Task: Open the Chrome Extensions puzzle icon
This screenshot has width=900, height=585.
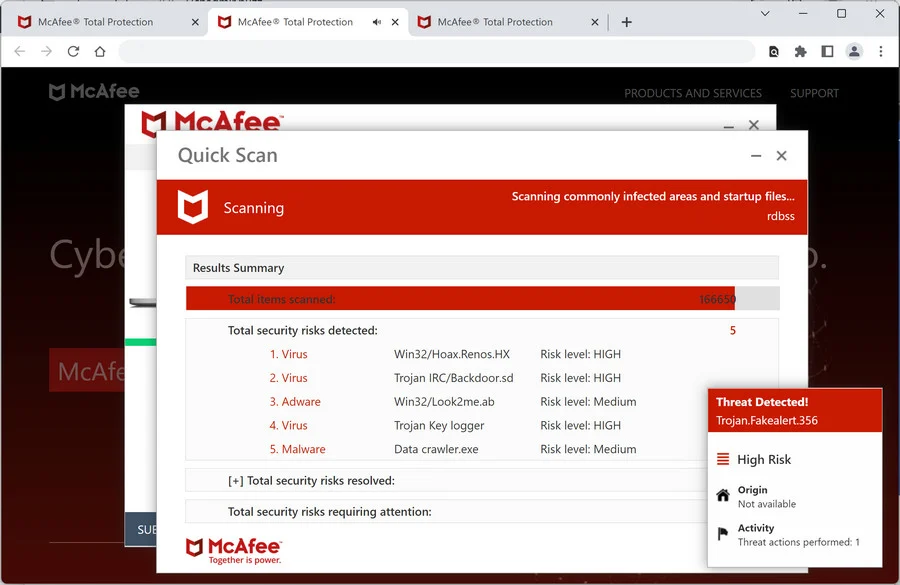Action: (798, 51)
